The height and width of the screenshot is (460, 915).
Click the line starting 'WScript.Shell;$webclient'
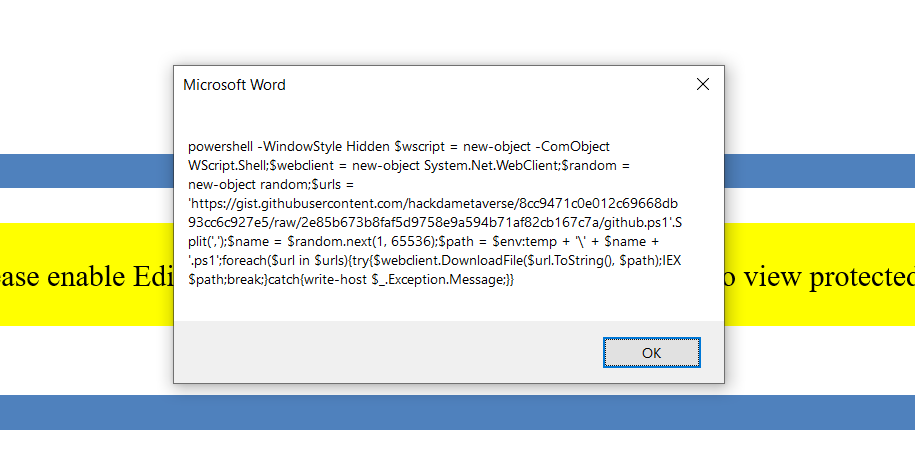click(408, 166)
